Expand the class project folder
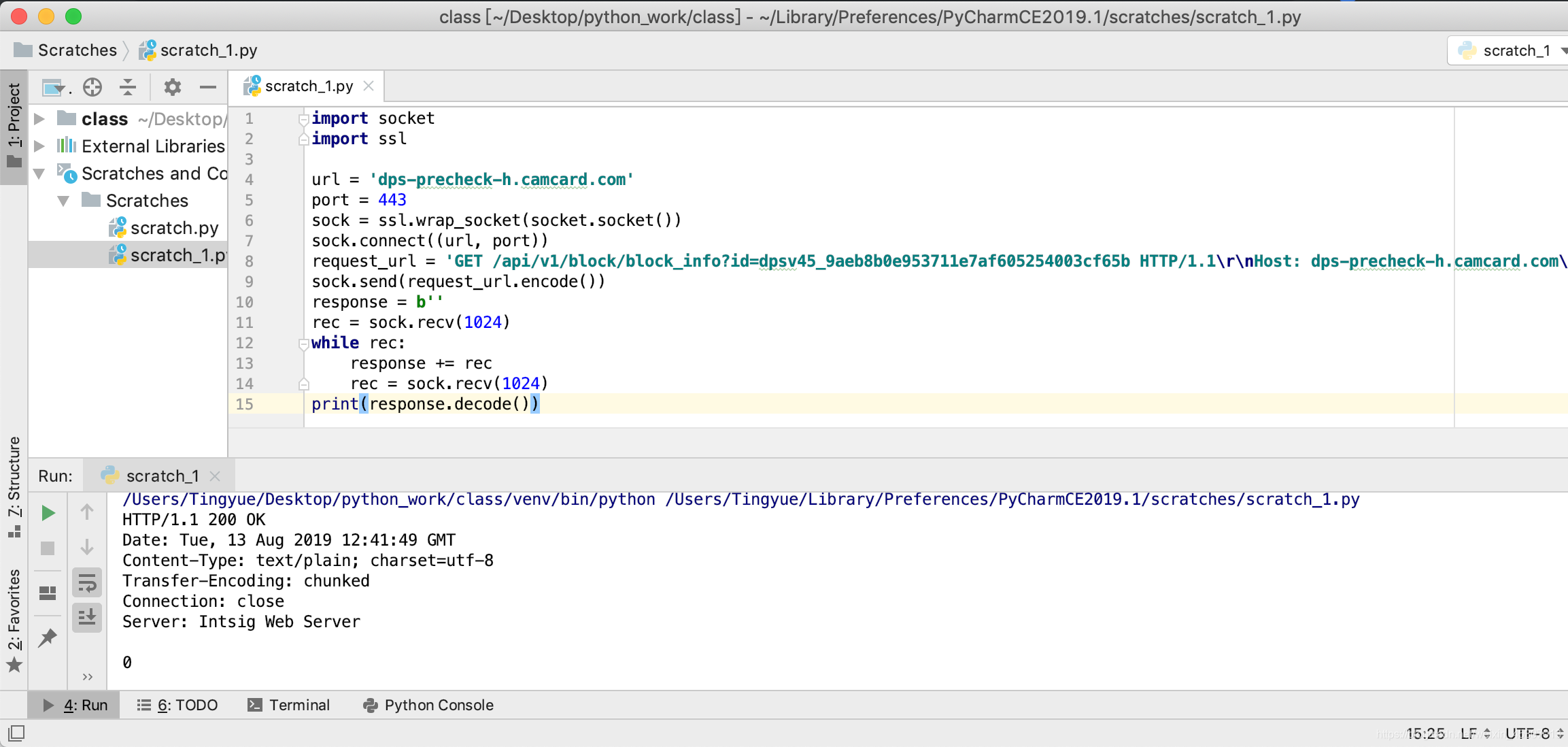 pos(39,119)
